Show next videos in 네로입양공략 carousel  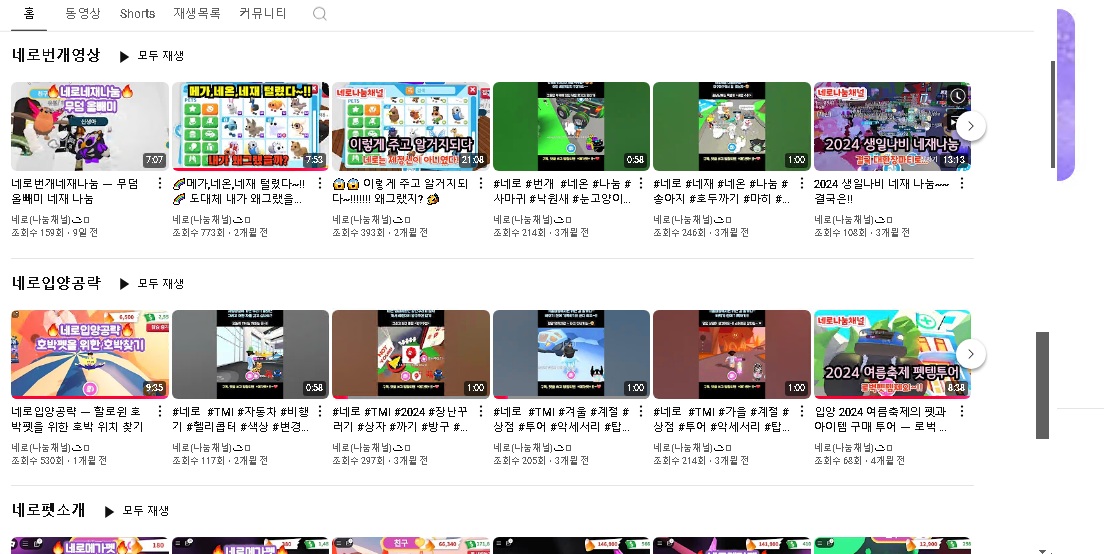[970, 353]
